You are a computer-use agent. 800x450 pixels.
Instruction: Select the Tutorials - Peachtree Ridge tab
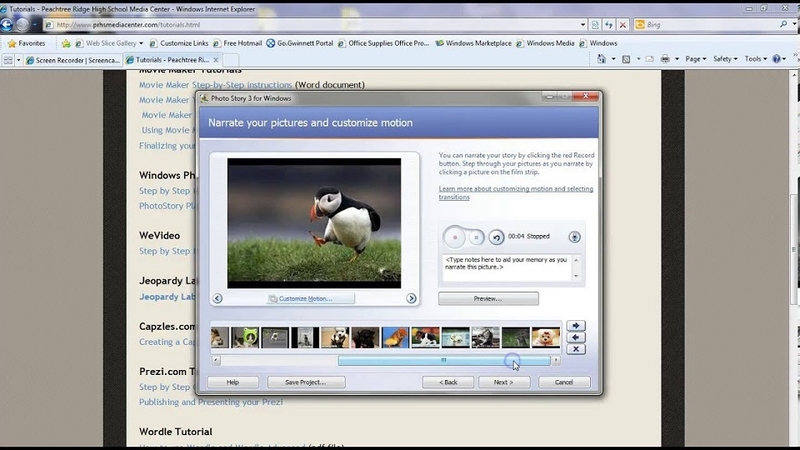[172, 60]
